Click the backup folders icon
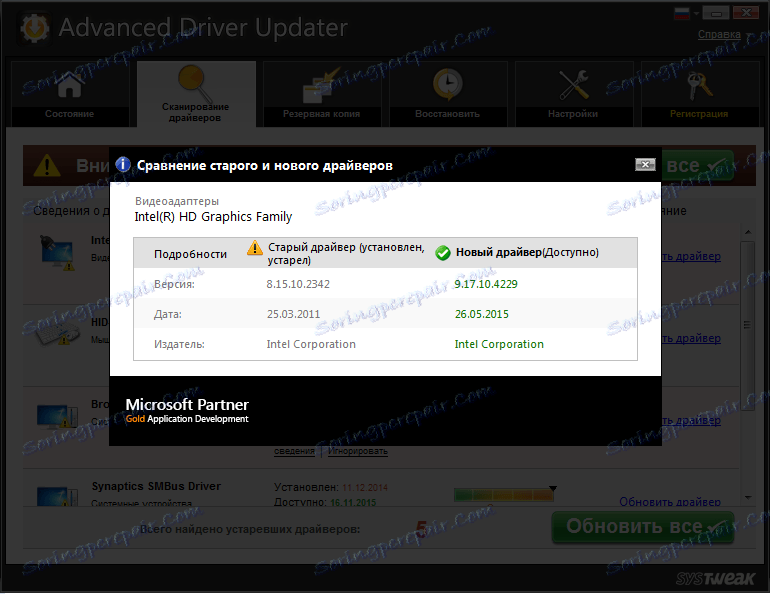 [320, 86]
